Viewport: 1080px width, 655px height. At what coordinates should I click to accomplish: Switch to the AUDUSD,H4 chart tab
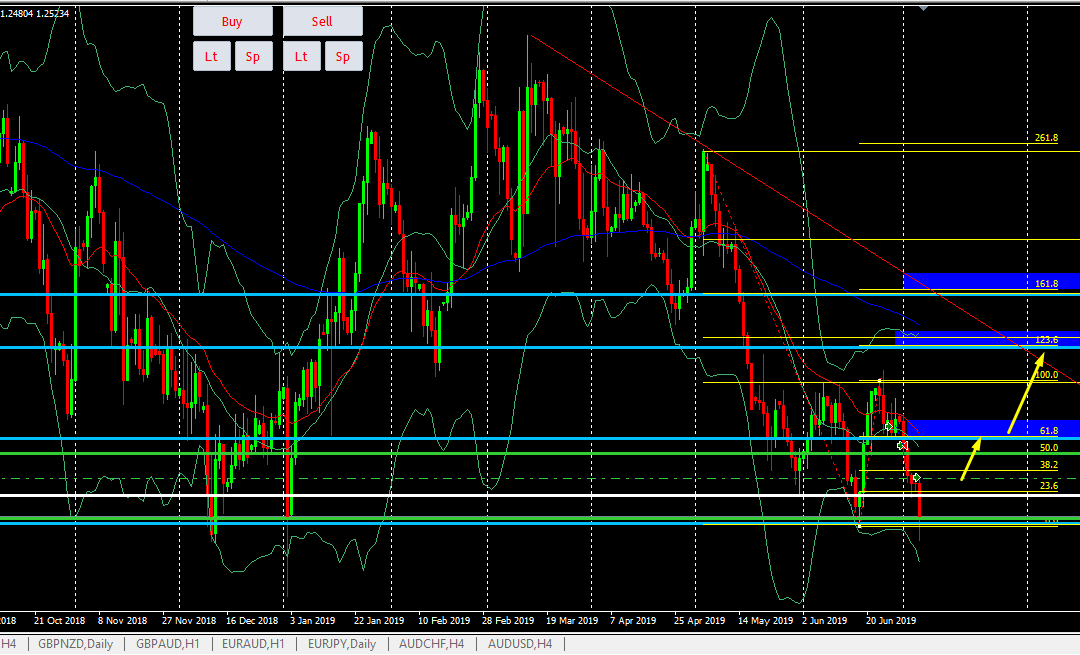pyautogui.click(x=519, y=644)
